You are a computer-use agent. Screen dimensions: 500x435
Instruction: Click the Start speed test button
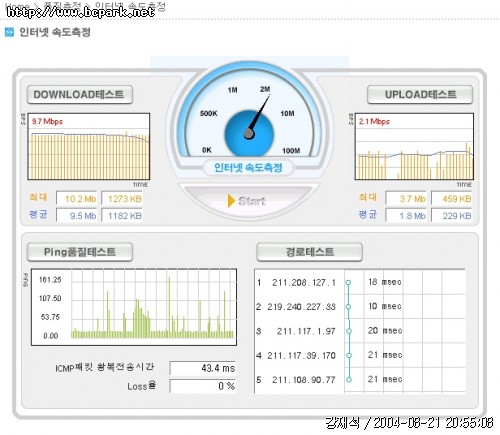(248, 201)
